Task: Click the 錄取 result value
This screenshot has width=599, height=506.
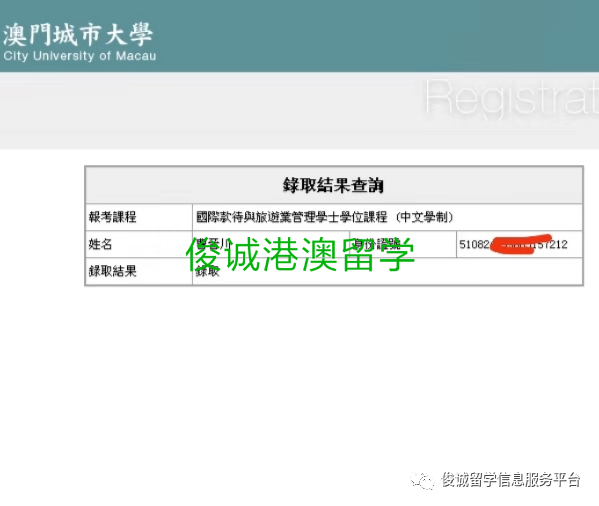Action: 207,271
